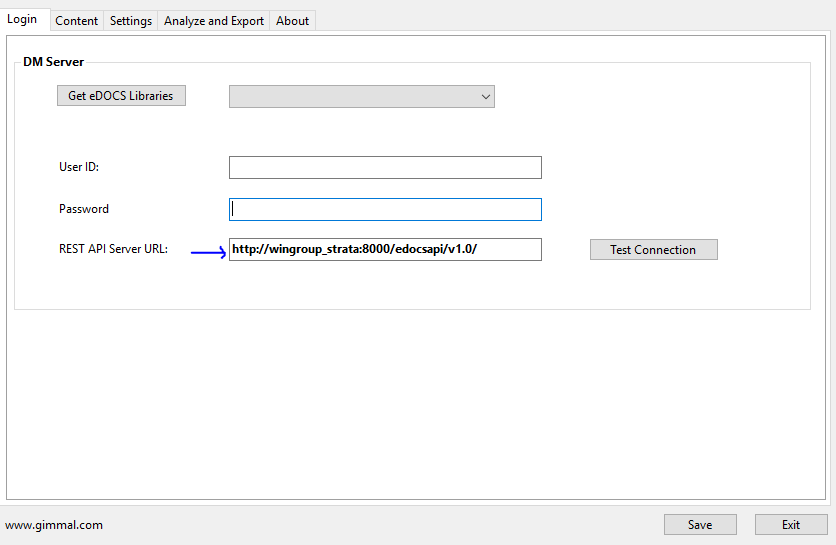Open the About tab
This screenshot has width=836, height=545.
point(292,20)
